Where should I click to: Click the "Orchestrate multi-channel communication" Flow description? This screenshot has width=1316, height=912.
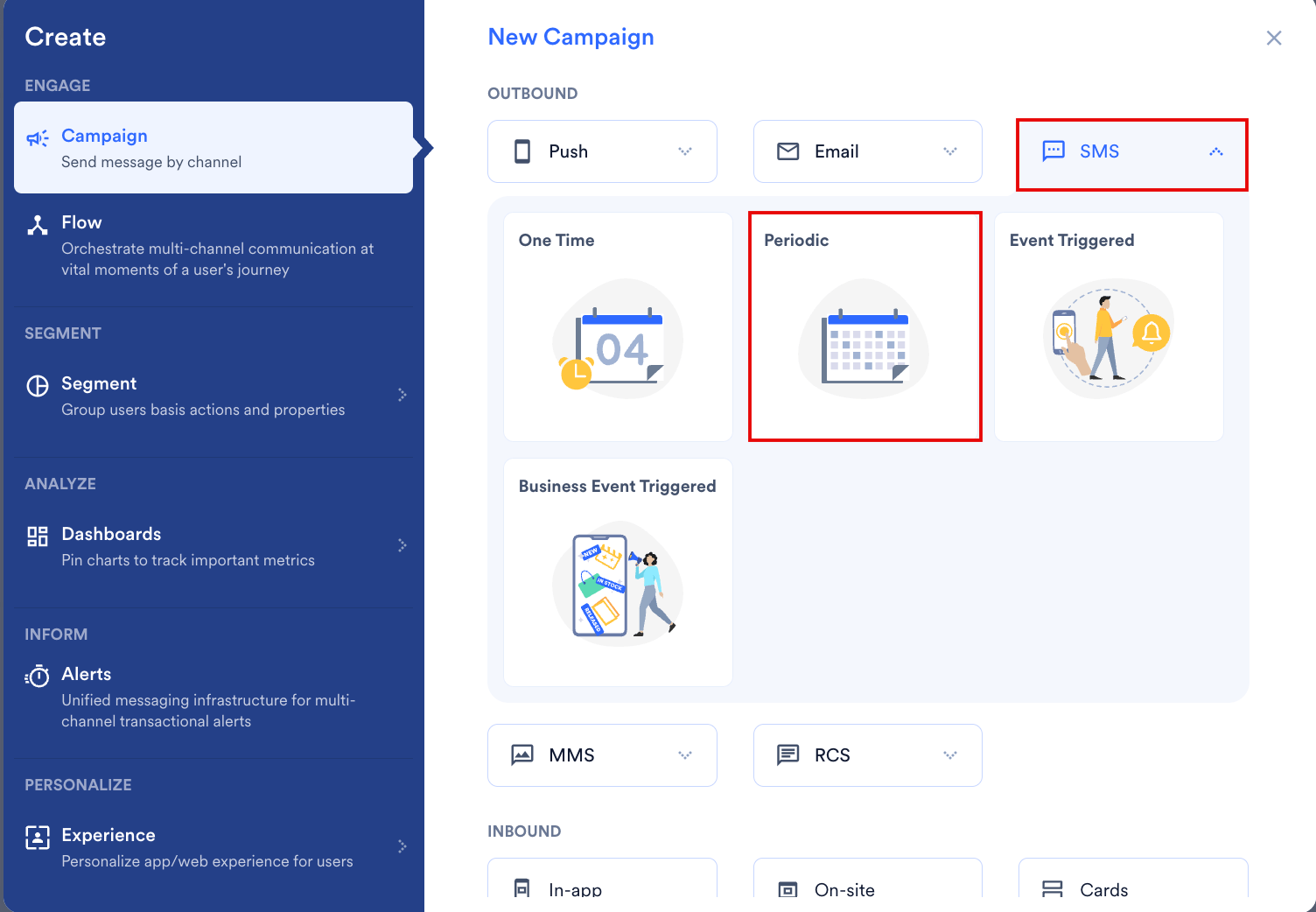click(x=217, y=259)
